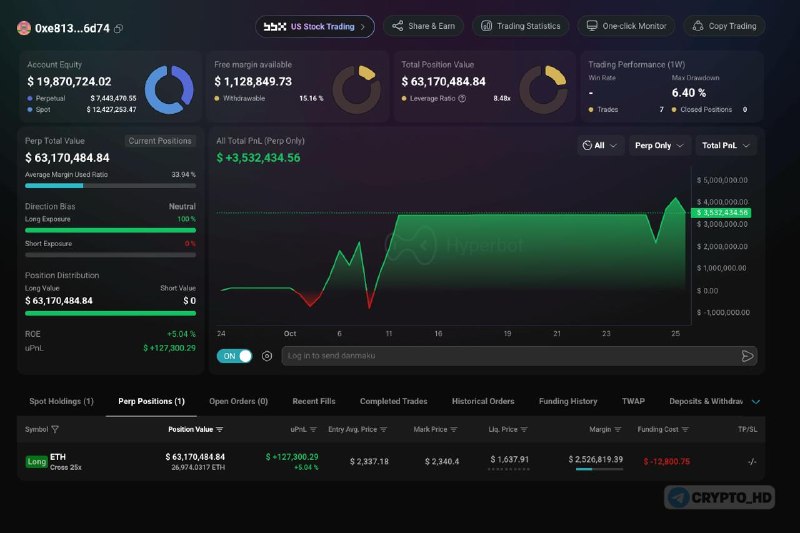Screen dimensions: 800x533
Task: Open the Total PnL dropdown
Action: click(x=726, y=145)
